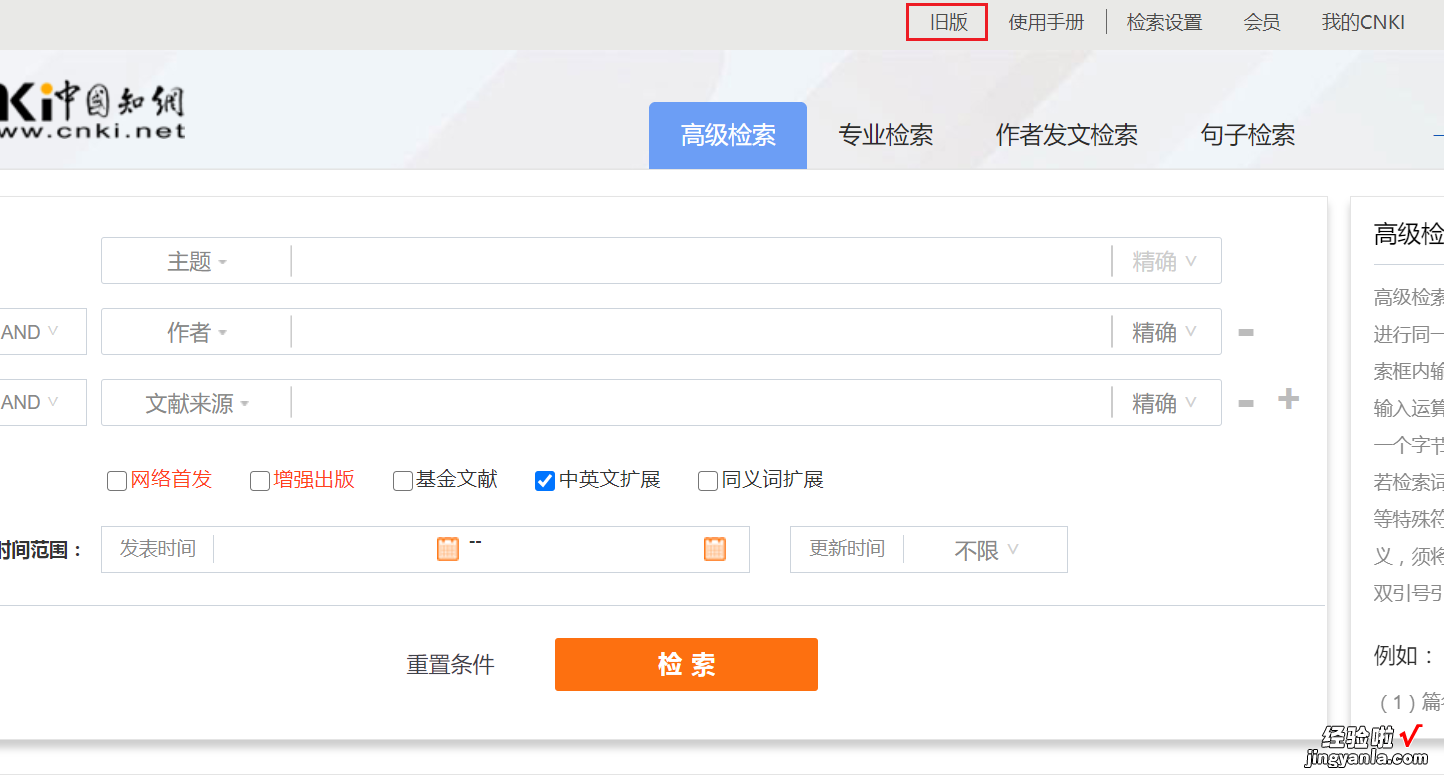Open the CNKI 中国知网 logo homepage
This screenshot has height=775, width=1444.
click(x=93, y=110)
